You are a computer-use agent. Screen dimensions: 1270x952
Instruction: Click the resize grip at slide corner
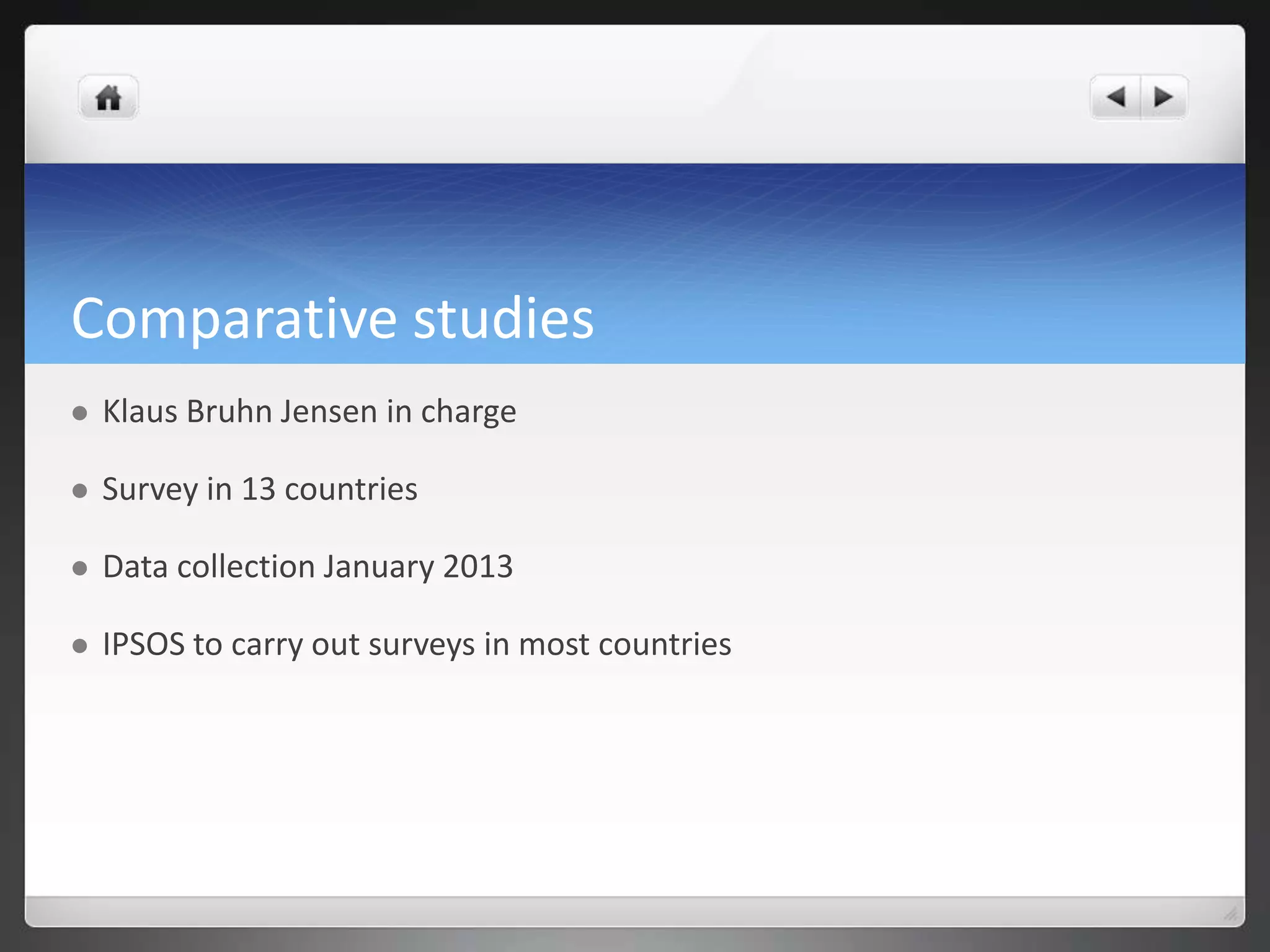[1230, 914]
